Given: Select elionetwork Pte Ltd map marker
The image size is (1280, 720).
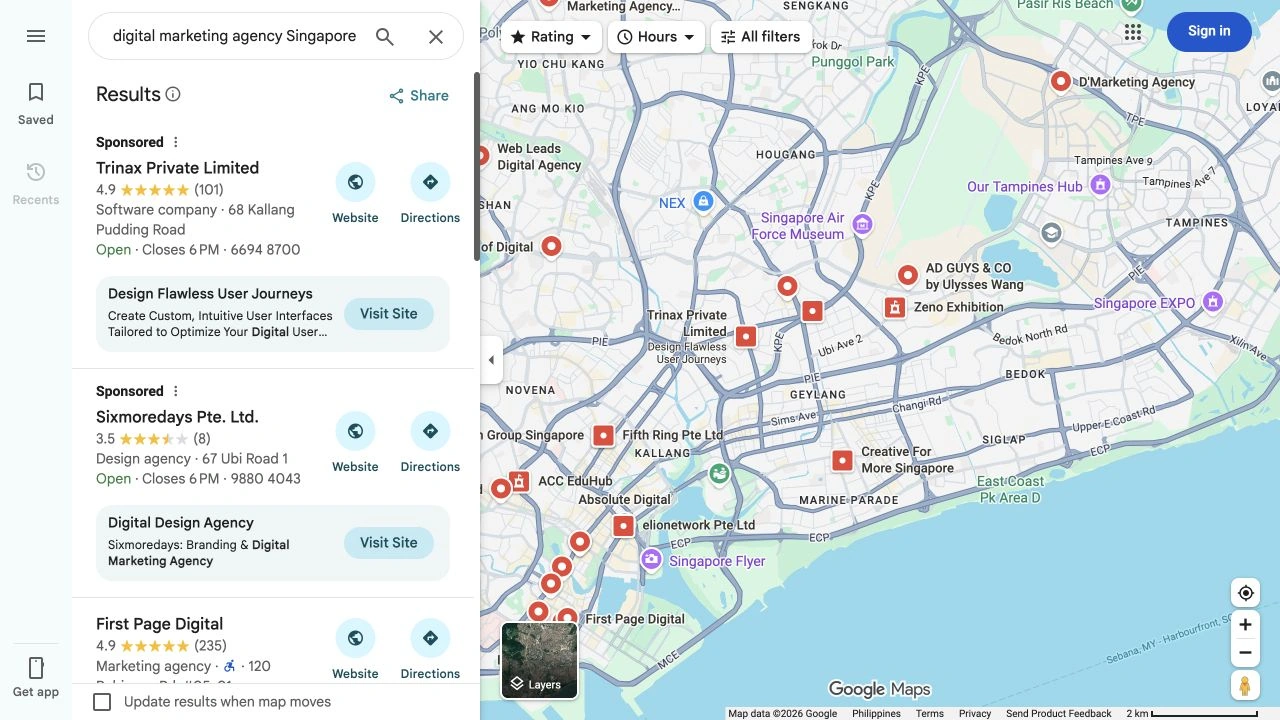Looking at the screenshot, I should 623,525.
